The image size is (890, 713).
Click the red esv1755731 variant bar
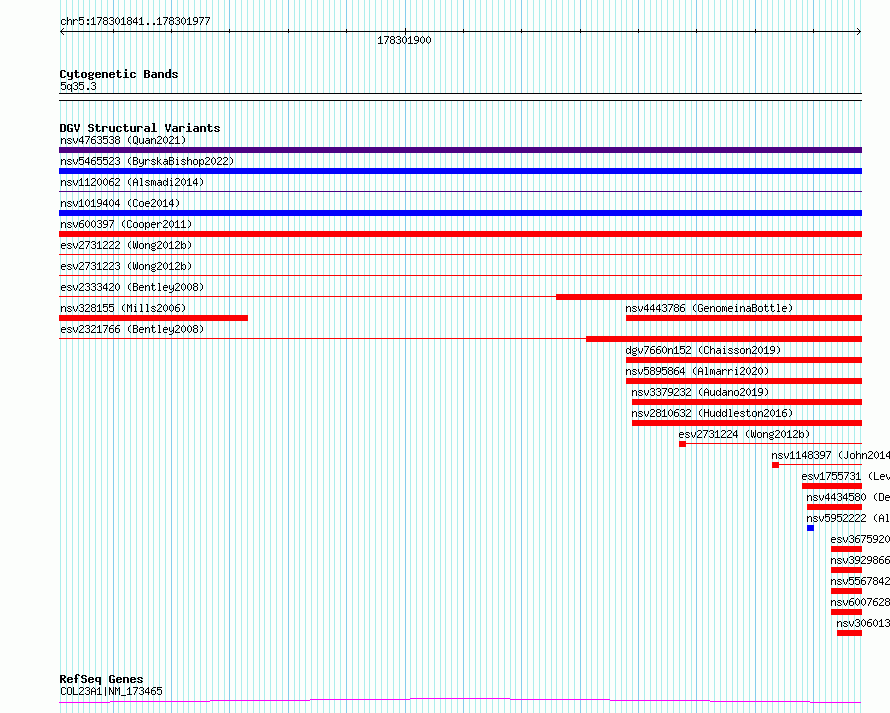point(832,486)
